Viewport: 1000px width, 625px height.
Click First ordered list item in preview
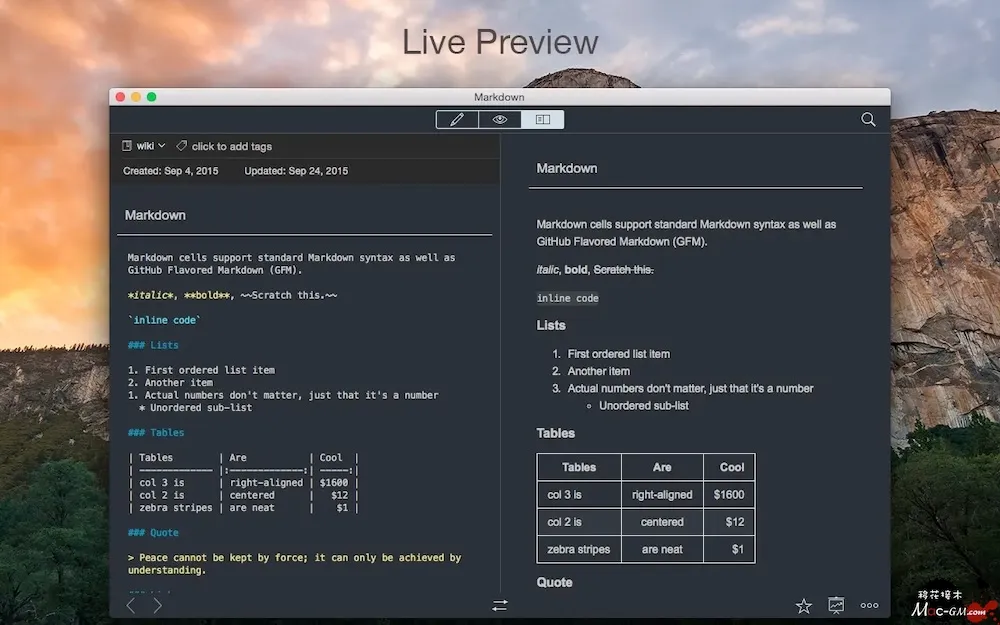[619, 354]
